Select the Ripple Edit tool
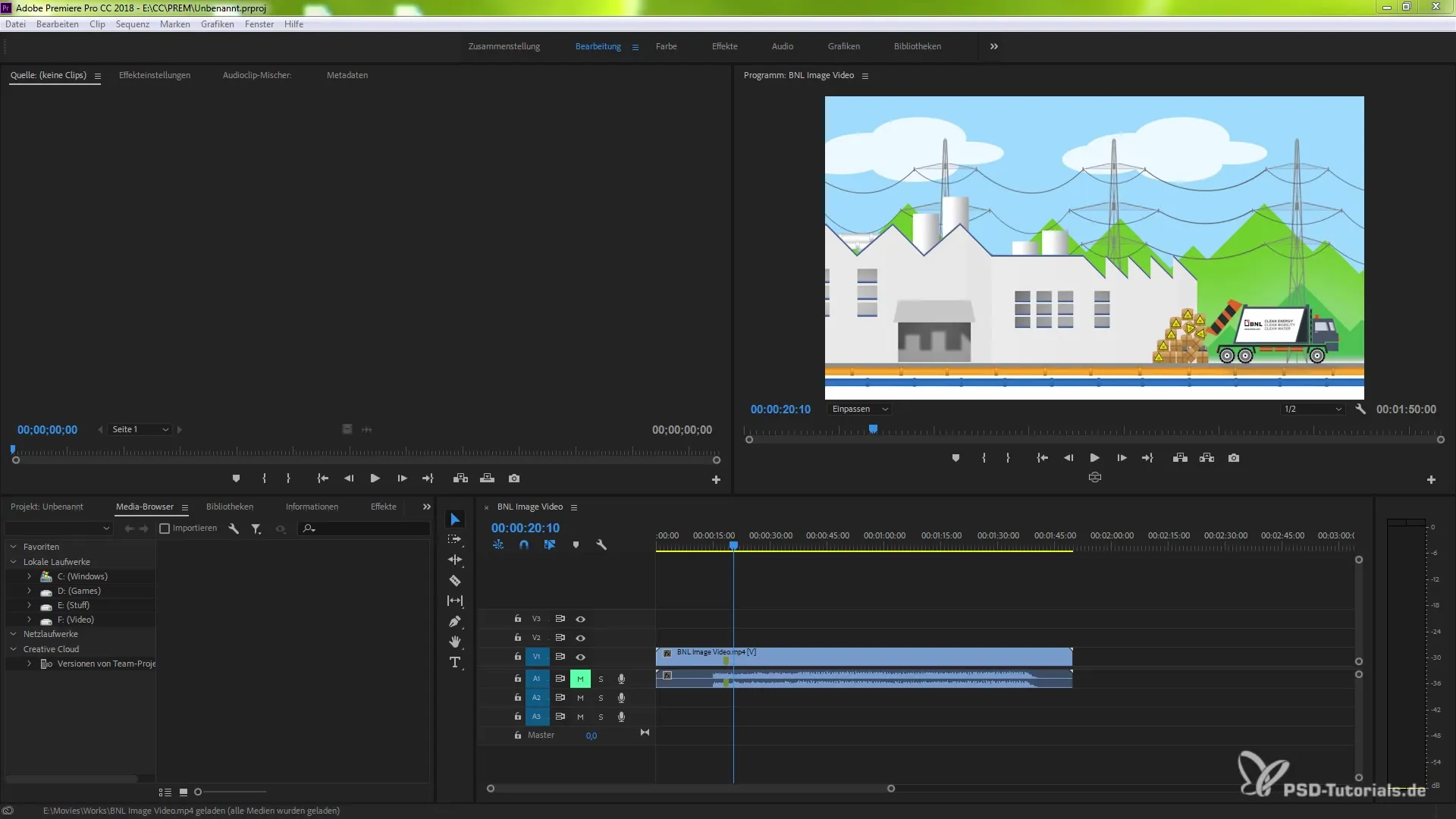This screenshot has height=819, width=1456. pyautogui.click(x=455, y=560)
